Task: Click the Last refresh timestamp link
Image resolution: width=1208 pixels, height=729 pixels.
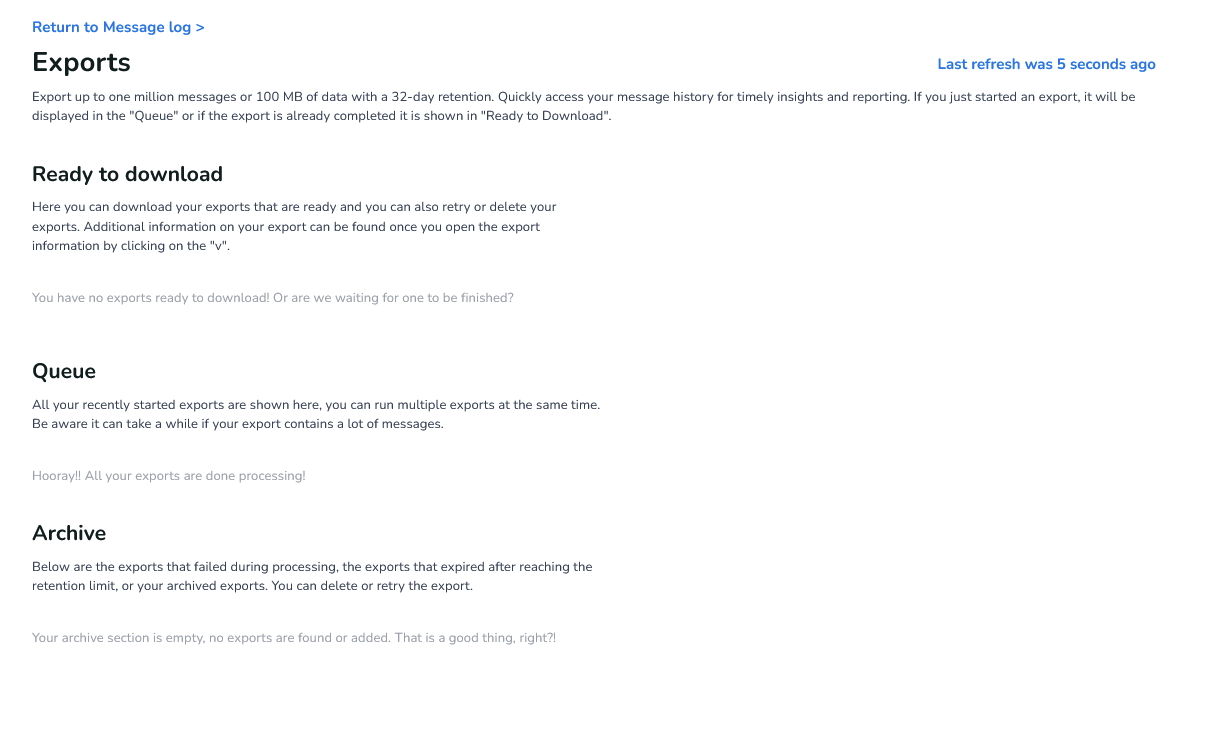Action: [1046, 64]
